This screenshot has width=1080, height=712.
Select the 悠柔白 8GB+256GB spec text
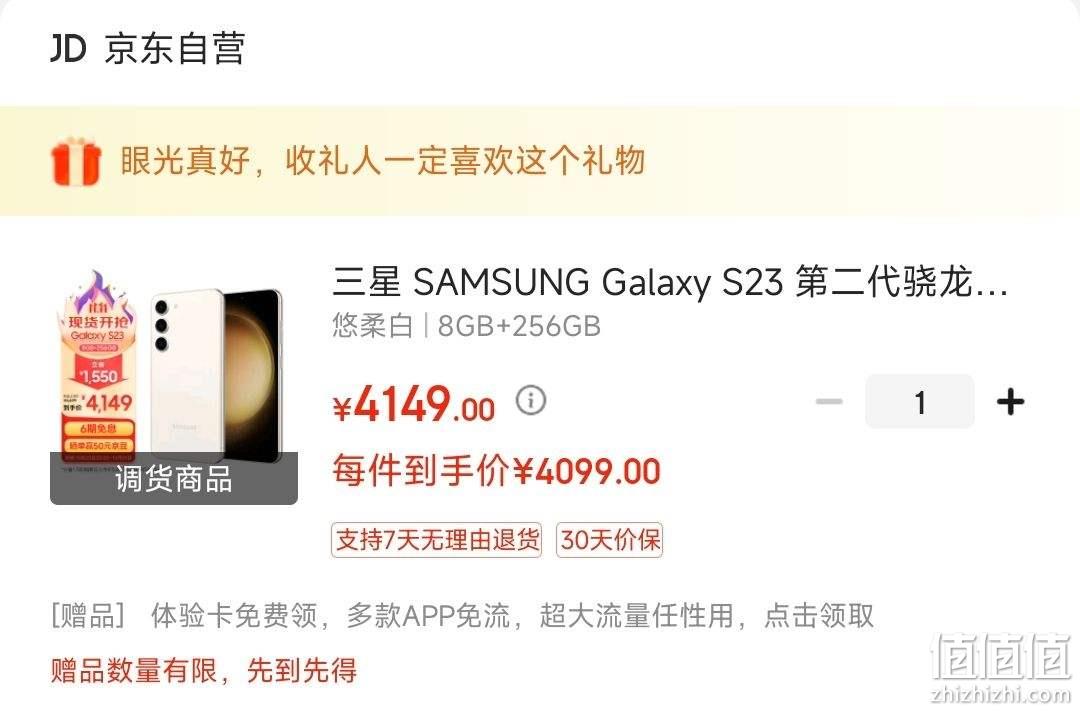pos(466,326)
